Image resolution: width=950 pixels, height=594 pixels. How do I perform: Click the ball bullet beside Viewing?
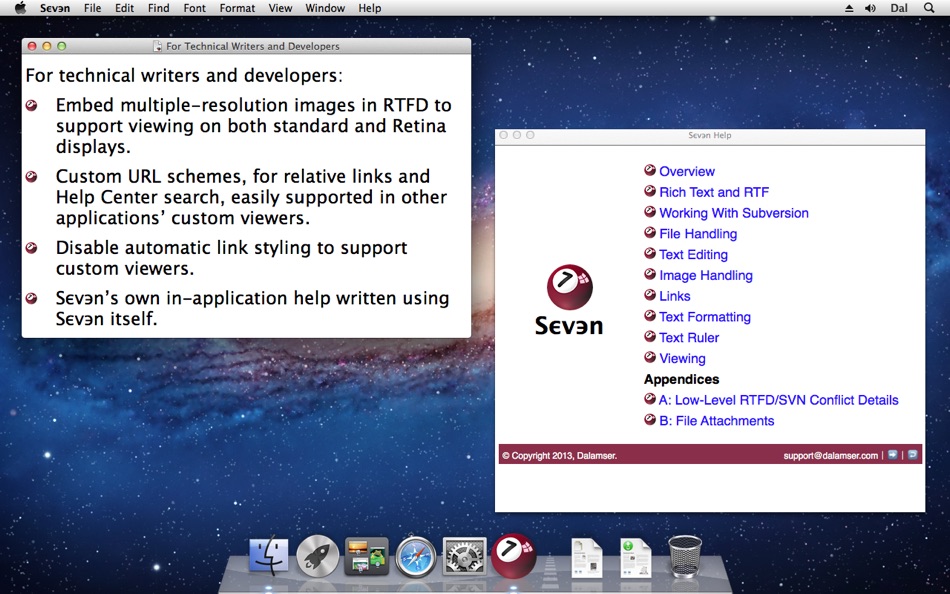tap(650, 357)
